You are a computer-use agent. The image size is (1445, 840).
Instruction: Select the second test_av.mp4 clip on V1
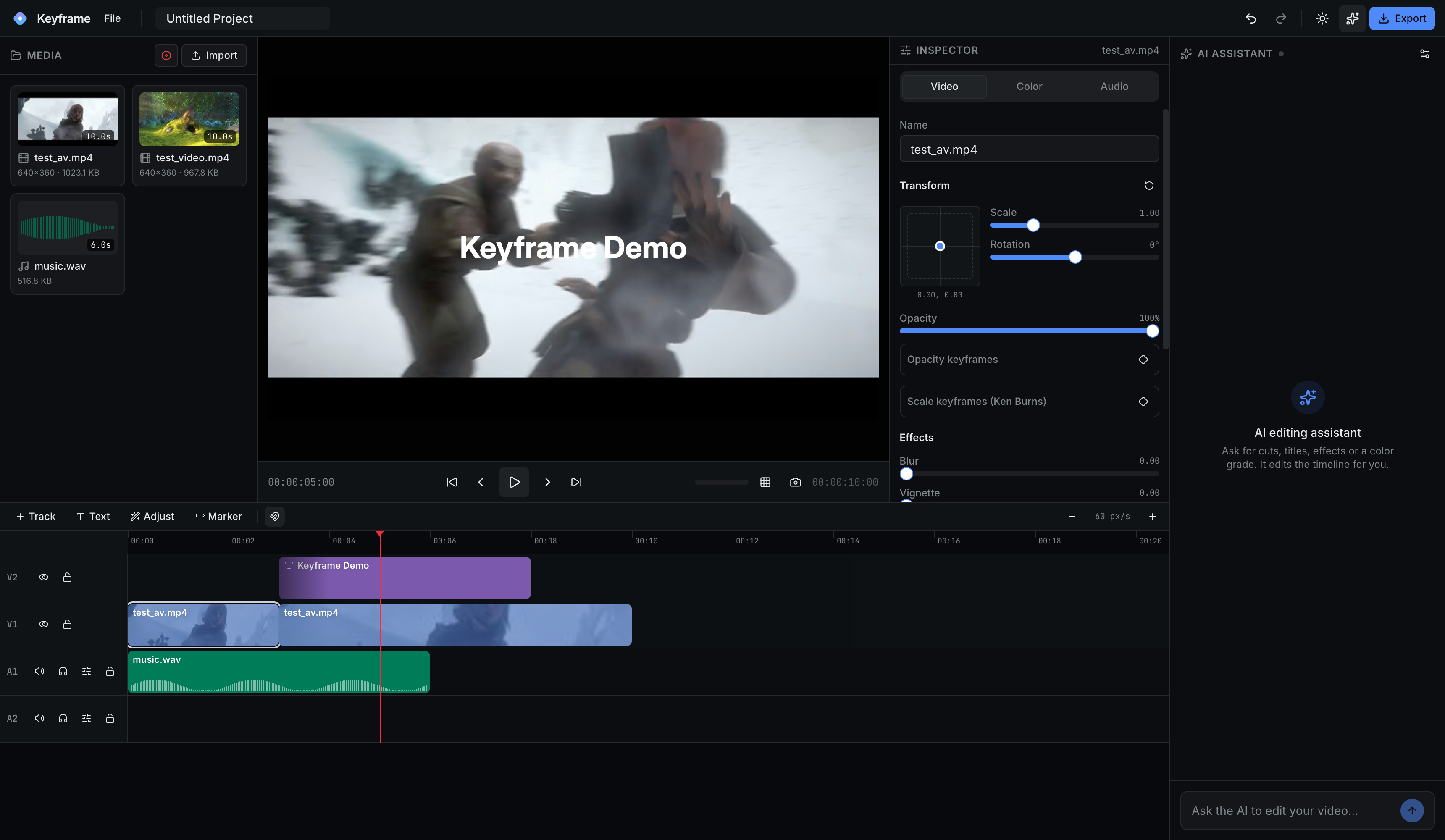pos(455,625)
